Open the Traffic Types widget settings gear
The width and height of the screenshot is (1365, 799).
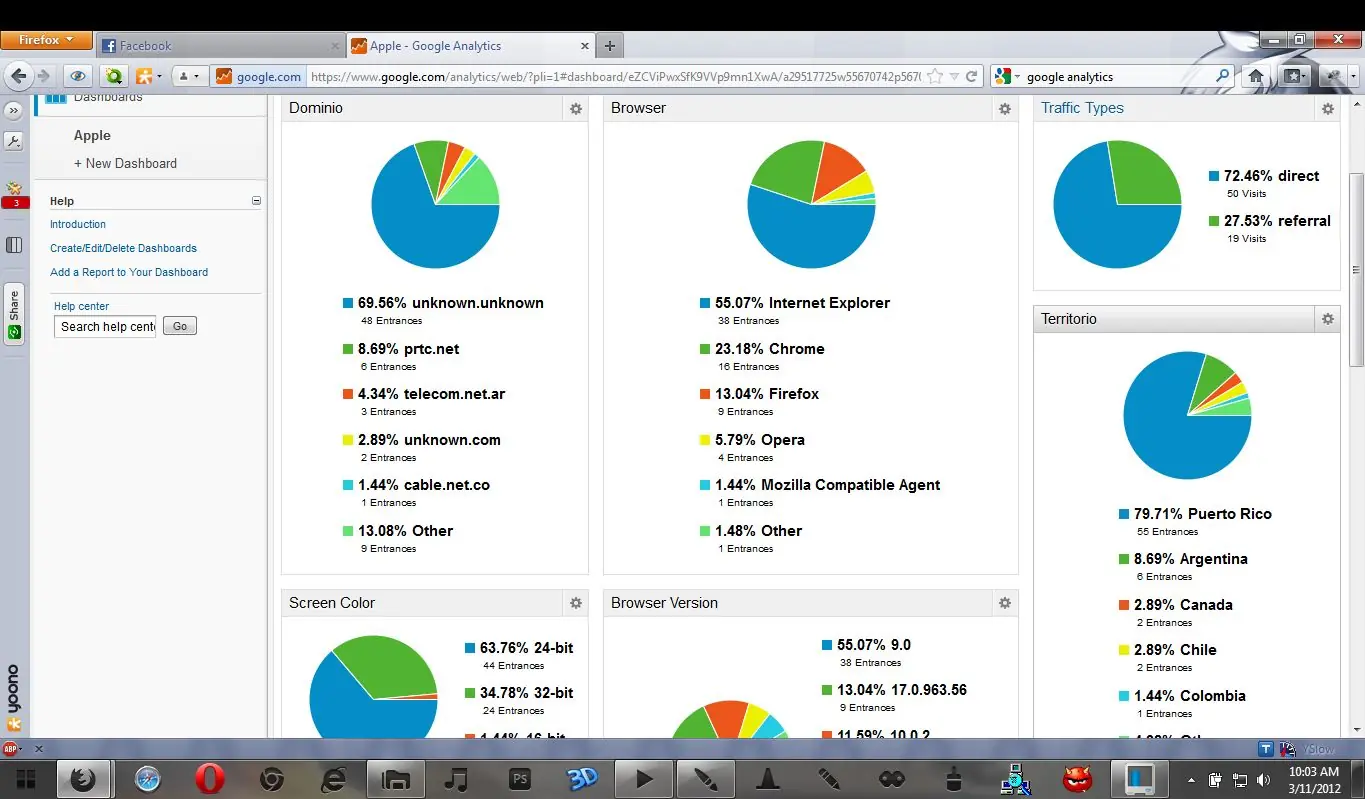point(1328,109)
